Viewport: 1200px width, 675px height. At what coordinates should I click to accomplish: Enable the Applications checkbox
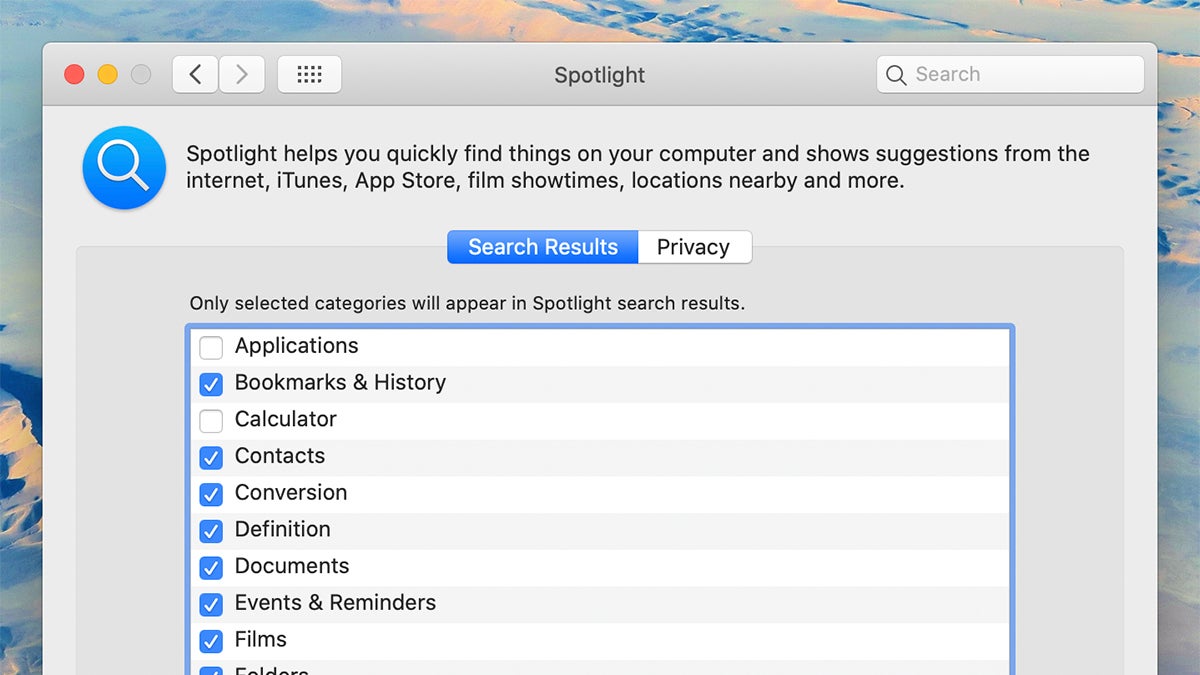pos(211,347)
